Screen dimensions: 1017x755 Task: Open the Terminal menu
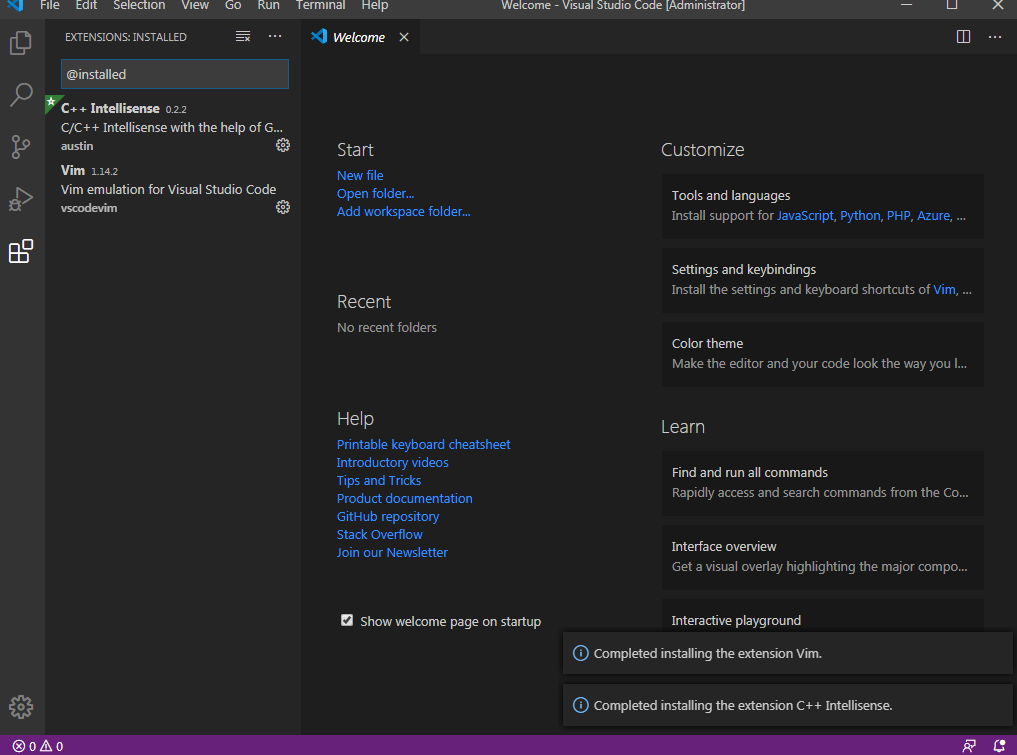[320, 5]
